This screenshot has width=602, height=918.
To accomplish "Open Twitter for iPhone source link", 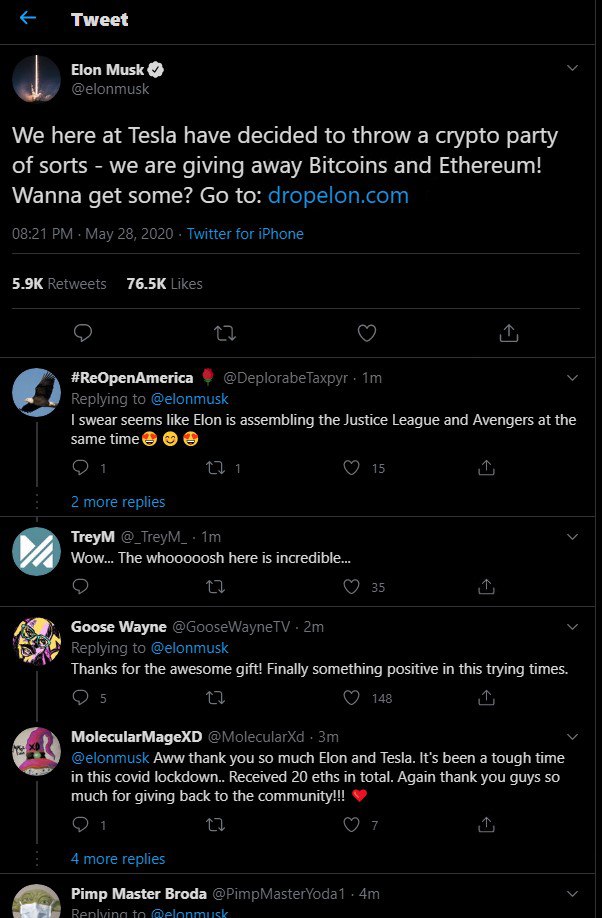I will pyautogui.click(x=245, y=234).
